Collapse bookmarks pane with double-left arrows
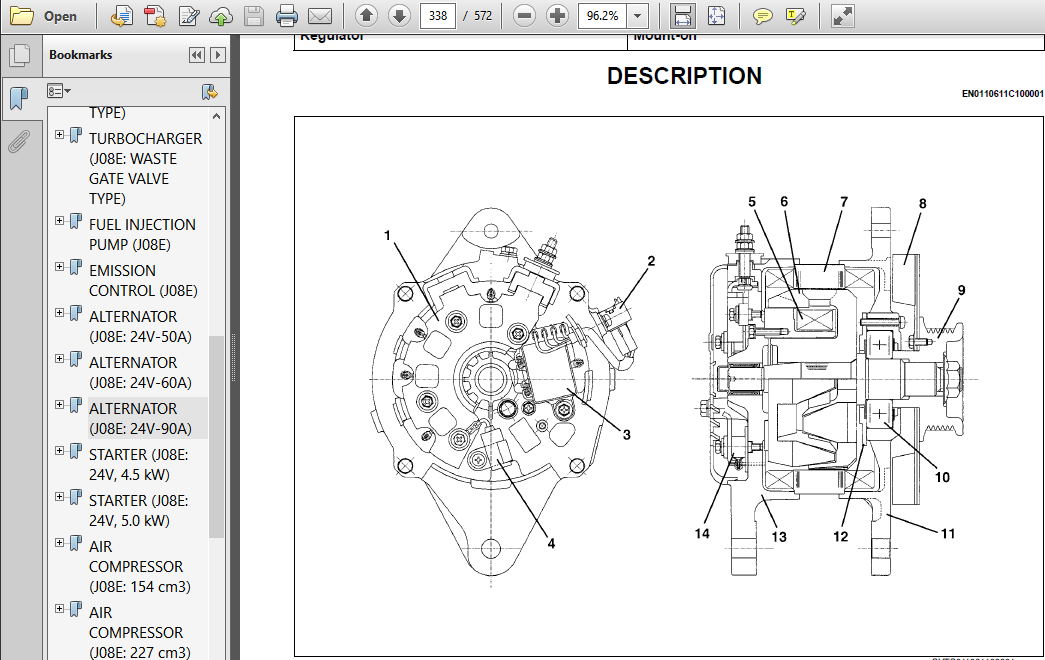1045x660 pixels. pyautogui.click(x=197, y=55)
